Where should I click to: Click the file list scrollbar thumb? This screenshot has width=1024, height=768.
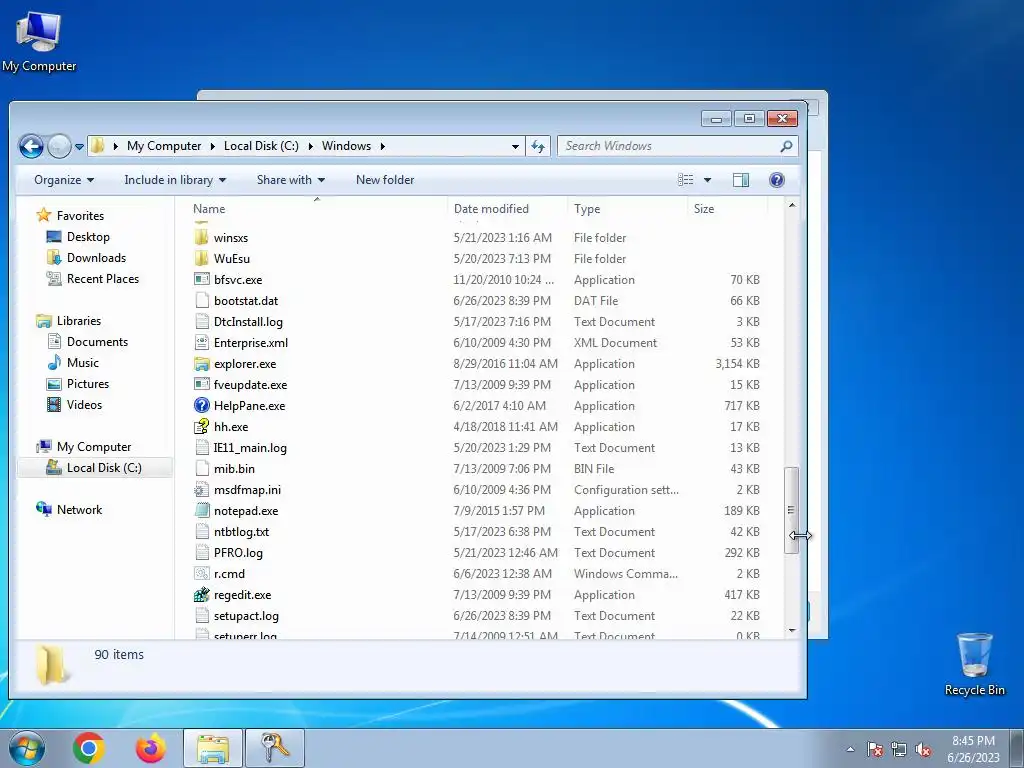coord(792,510)
